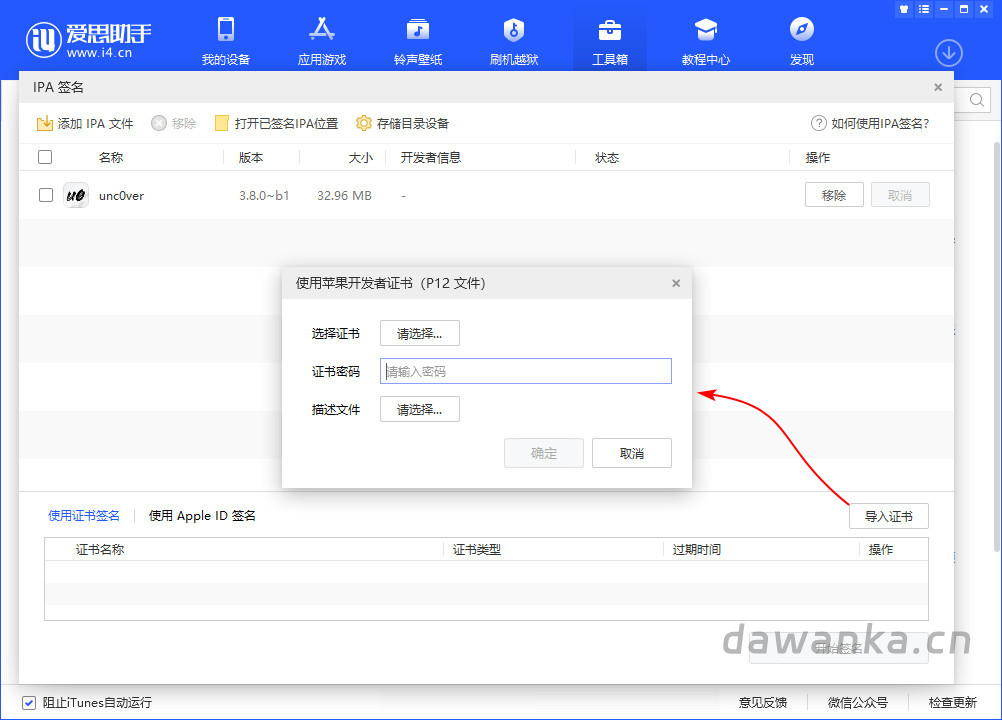The image size is (1002, 720).
Task: Click 取消 in the certificate dialog
Action: (631, 453)
